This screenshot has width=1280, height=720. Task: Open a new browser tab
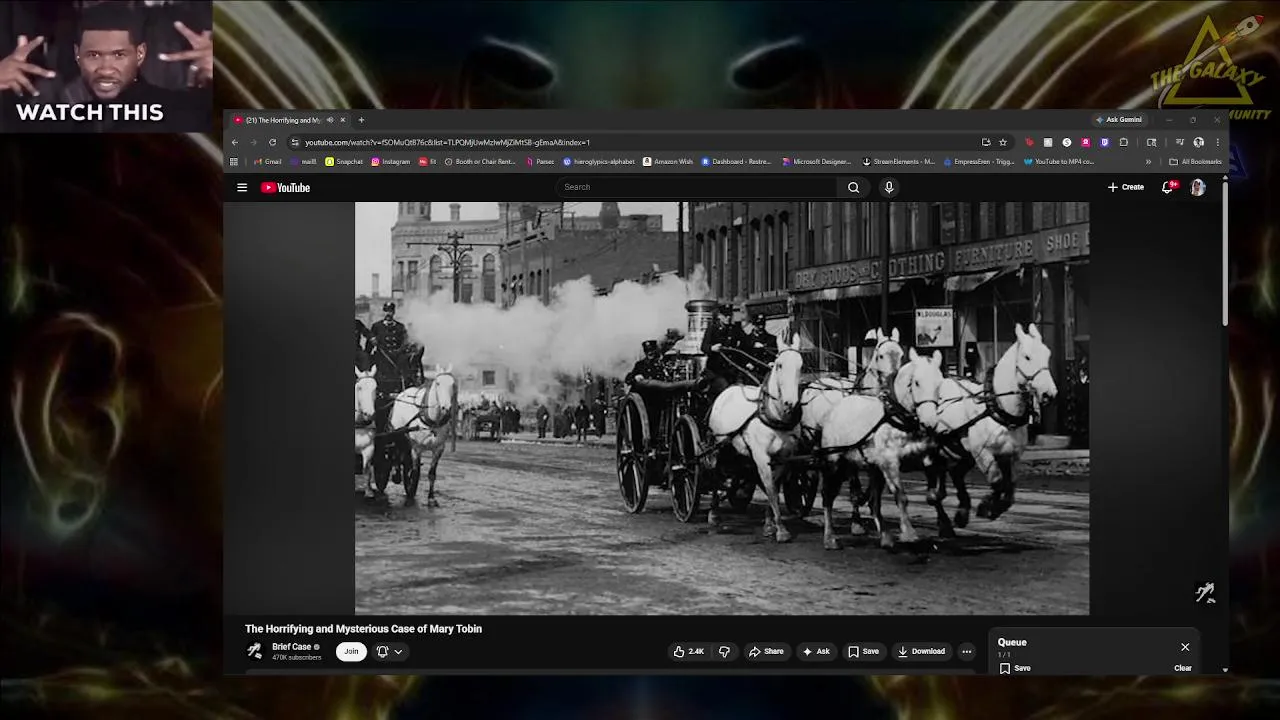pyautogui.click(x=361, y=120)
